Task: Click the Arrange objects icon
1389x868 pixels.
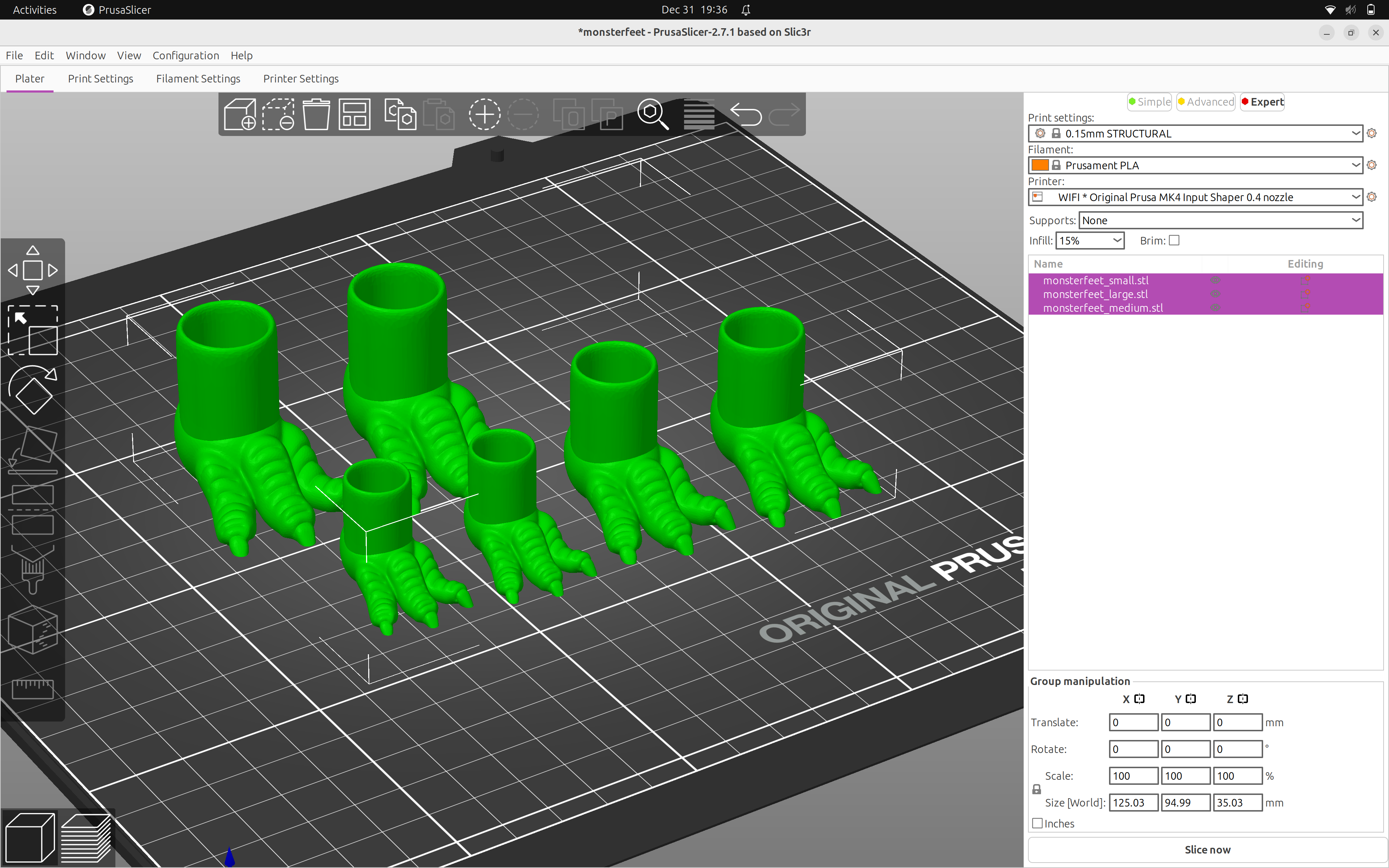Action: tap(354, 114)
